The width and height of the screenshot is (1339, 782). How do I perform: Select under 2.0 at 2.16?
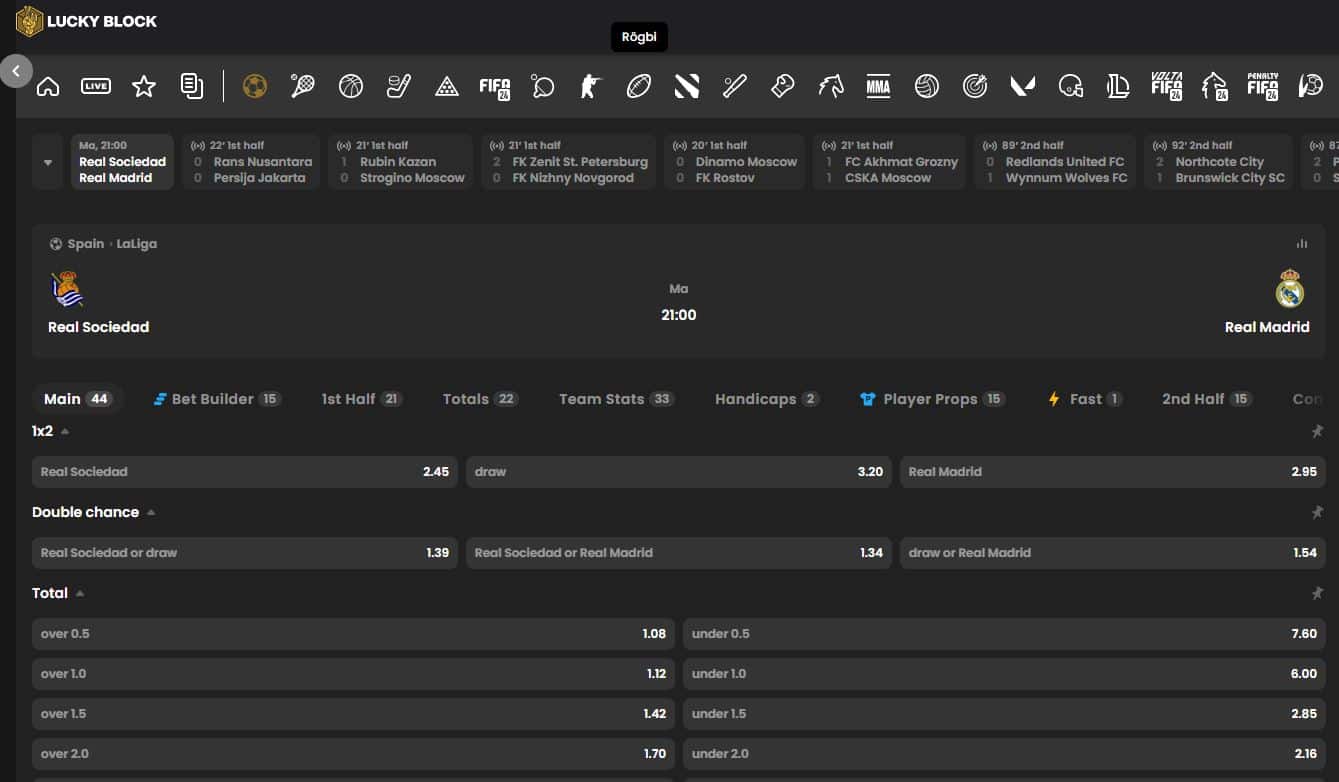pyautogui.click(x=1004, y=753)
